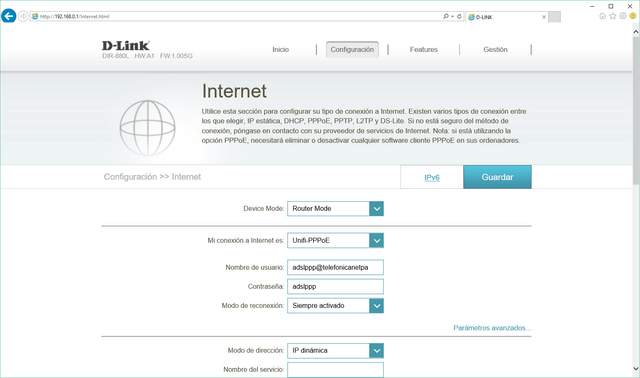Open the Inicio menu
The width and height of the screenshot is (640, 378).
click(x=280, y=49)
